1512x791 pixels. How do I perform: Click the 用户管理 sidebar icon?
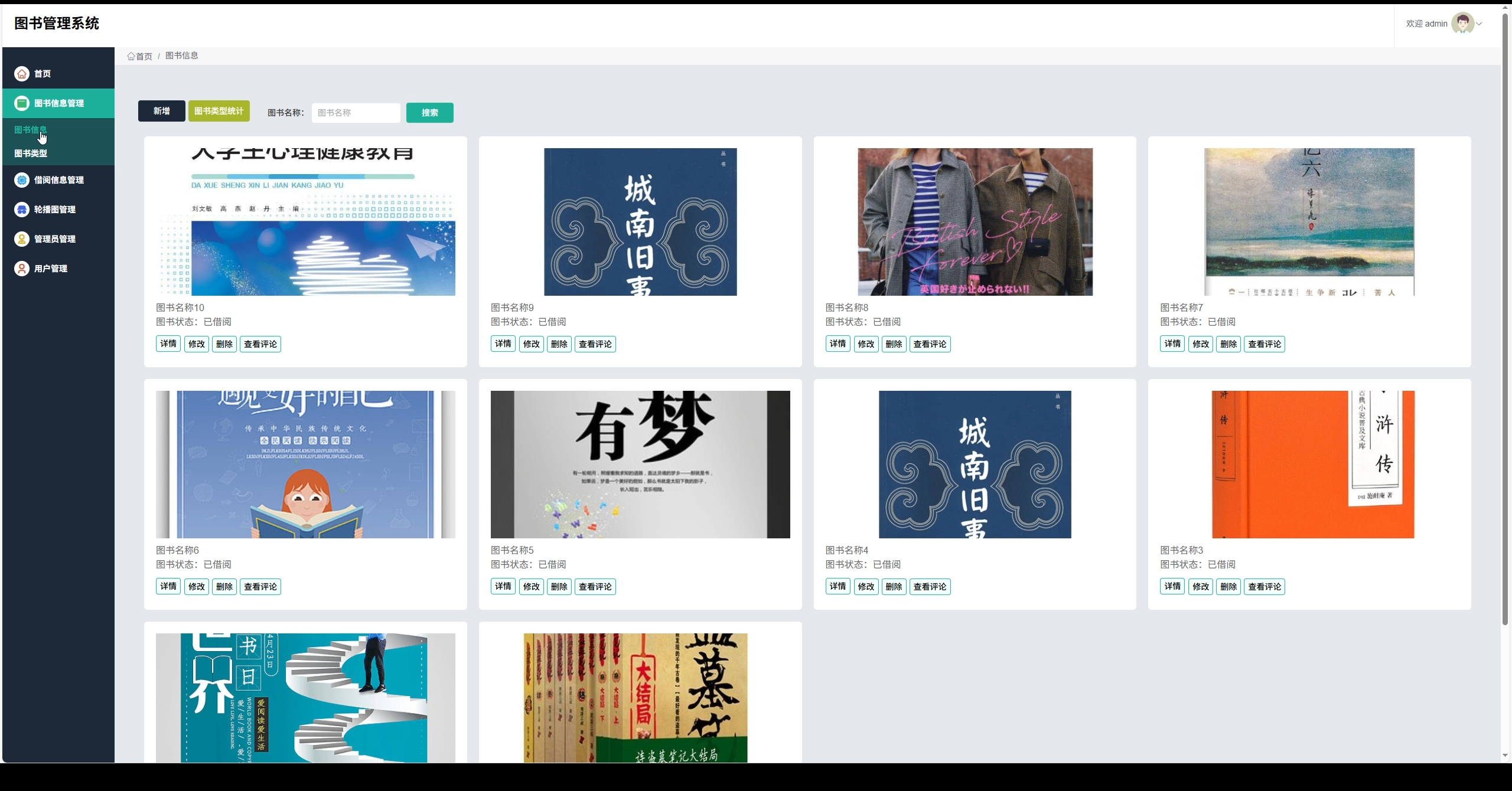pos(22,269)
